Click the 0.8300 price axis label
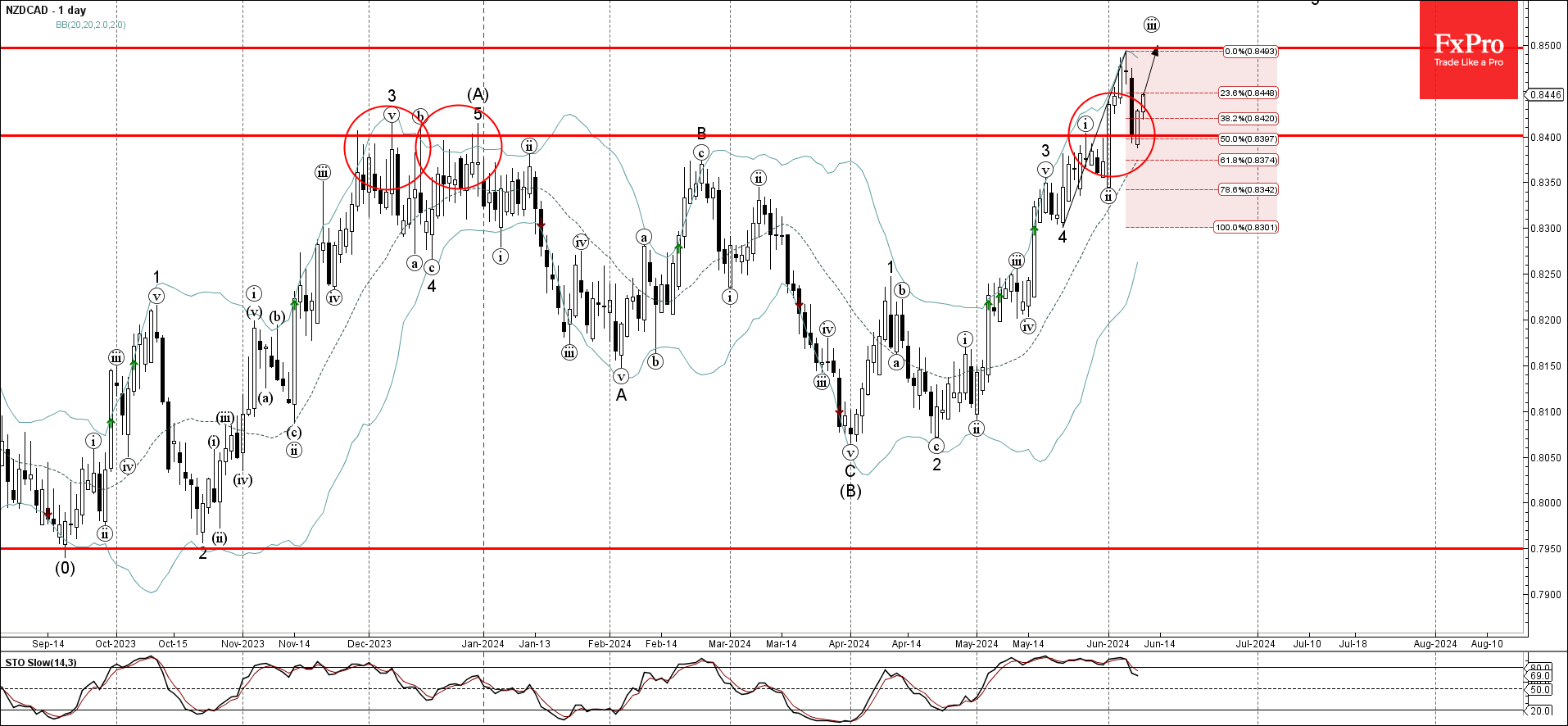Image resolution: width=1568 pixels, height=726 pixels. click(x=1545, y=229)
